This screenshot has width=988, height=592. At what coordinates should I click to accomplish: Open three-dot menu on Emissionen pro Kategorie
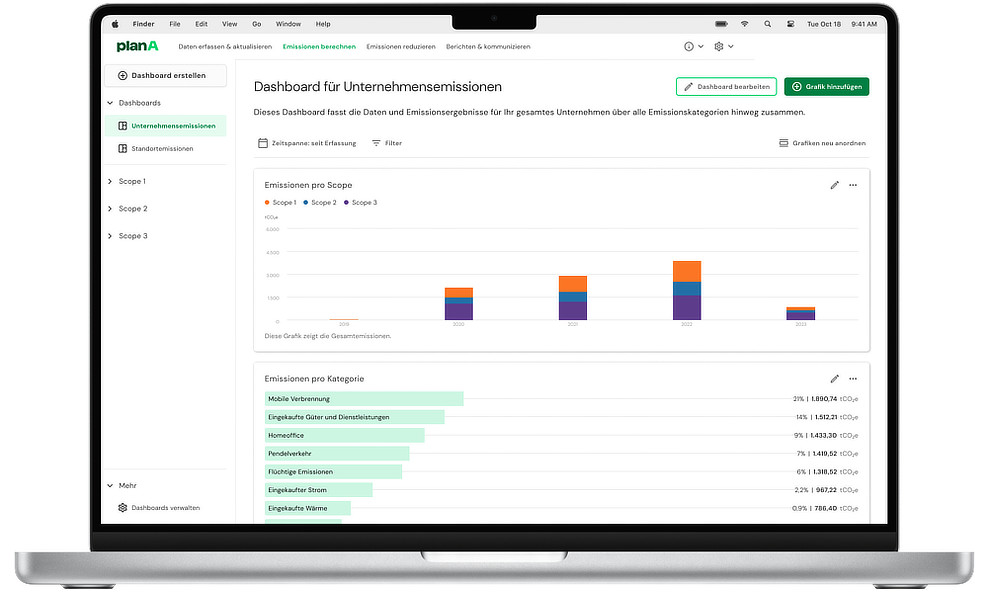(853, 379)
